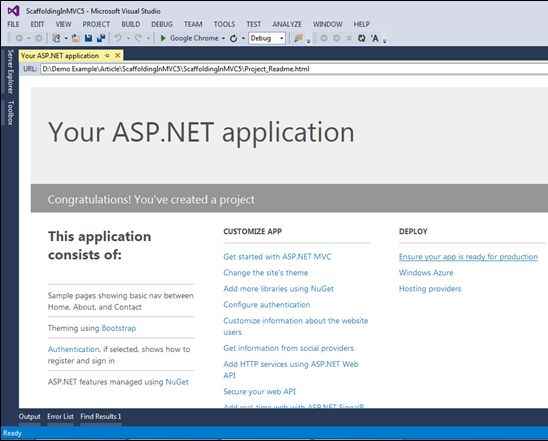This screenshot has height=441, width=548.
Task: Click the sync arrows icon near 'A
Action: (x=362, y=38)
